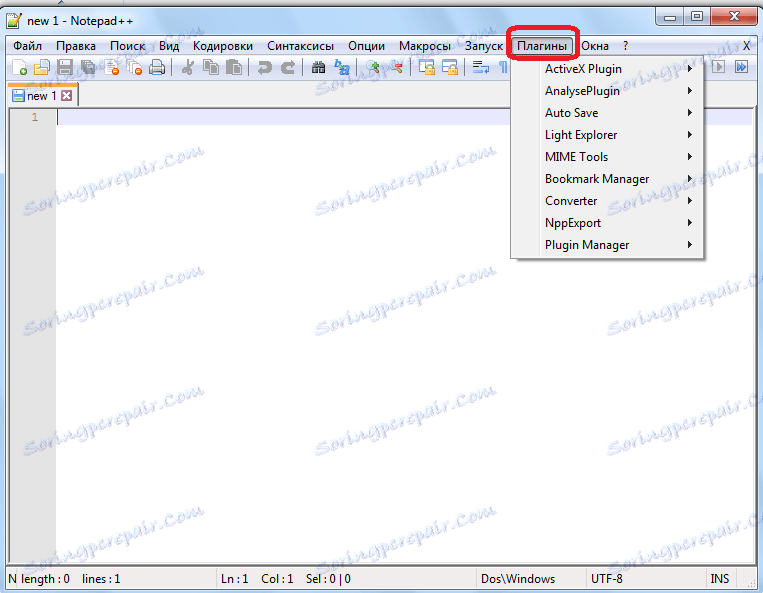Toggle the INS insert mode indicator
Viewport: 763px width, 593px height.
click(719, 578)
